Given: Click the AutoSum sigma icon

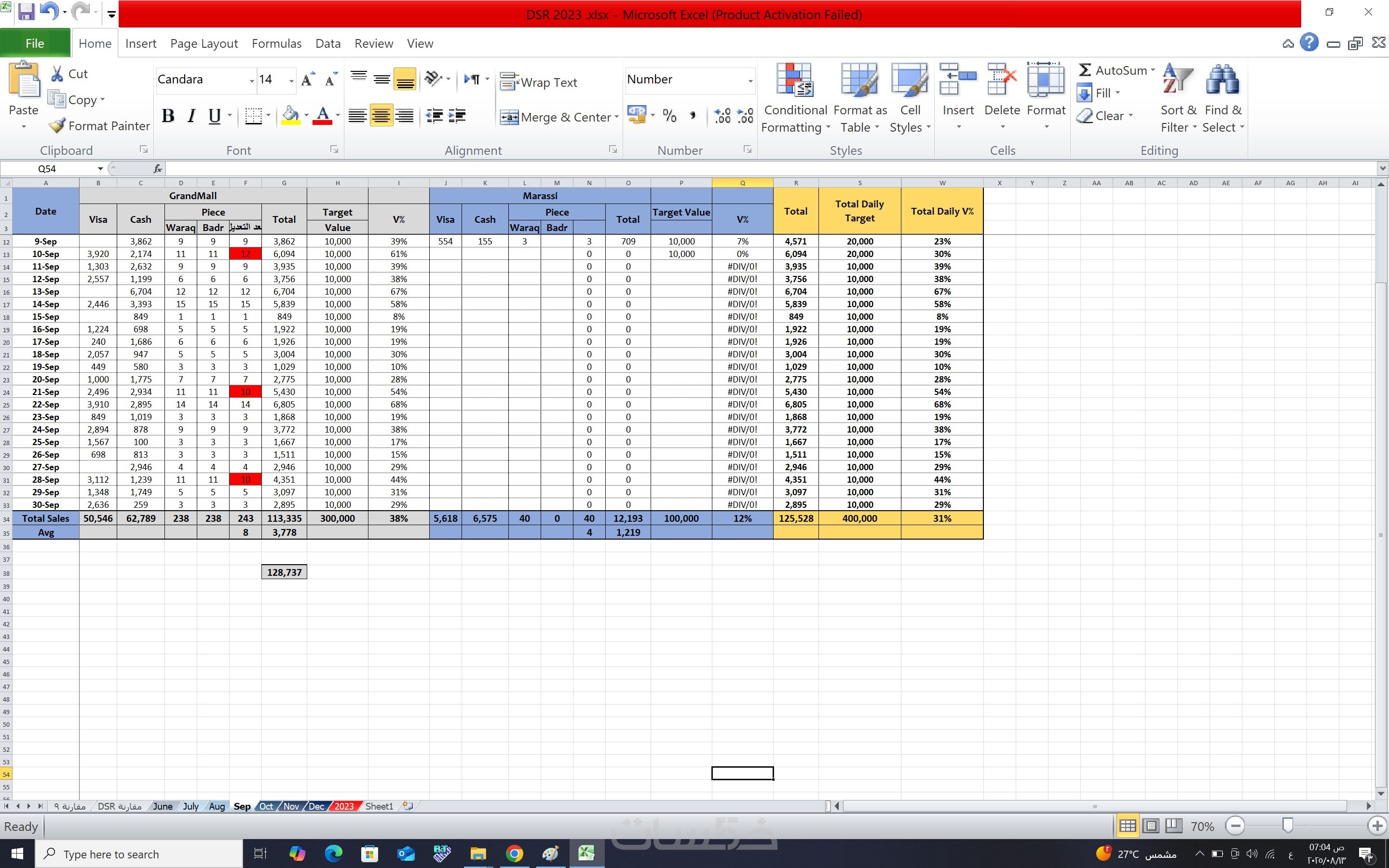Looking at the screenshot, I should [1084, 70].
